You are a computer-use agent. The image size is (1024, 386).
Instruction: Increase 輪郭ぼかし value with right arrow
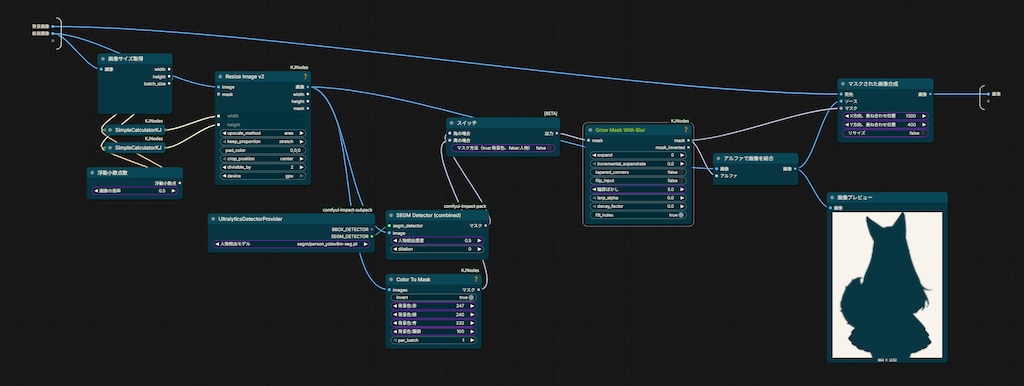pyautogui.click(x=681, y=189)
